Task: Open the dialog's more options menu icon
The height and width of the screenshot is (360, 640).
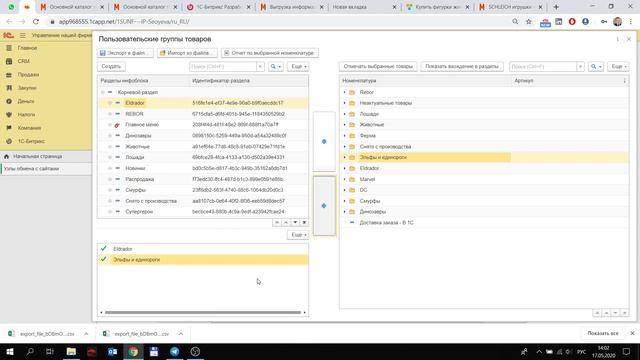Action: (617, 39)
